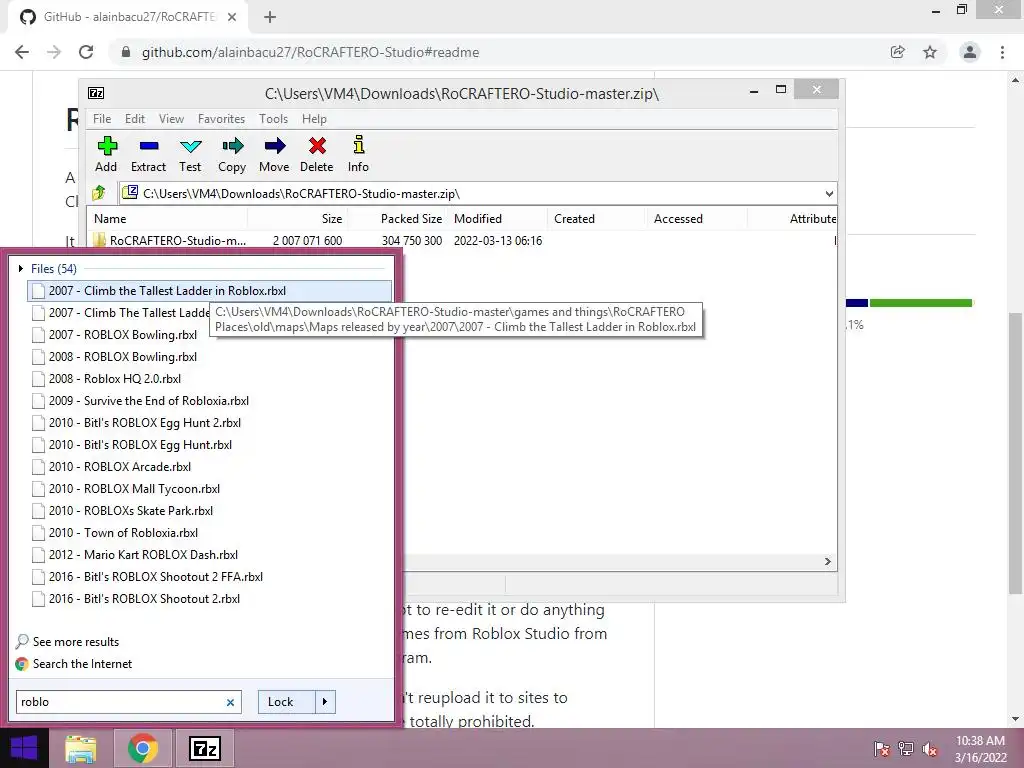The width and height of the screenshot is (1024, 768).
Task: Click the Move toolbar icon
Action: click(x=275, y=146)
